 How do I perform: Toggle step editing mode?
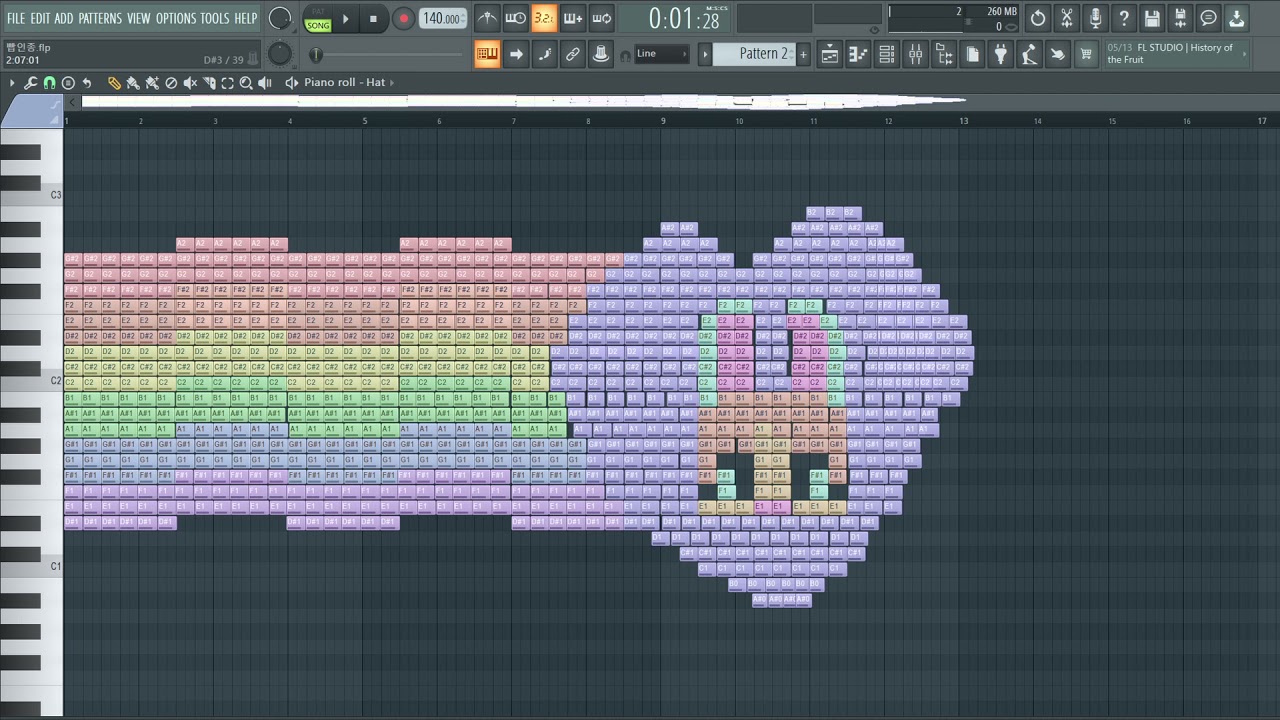tap(545, 54)
